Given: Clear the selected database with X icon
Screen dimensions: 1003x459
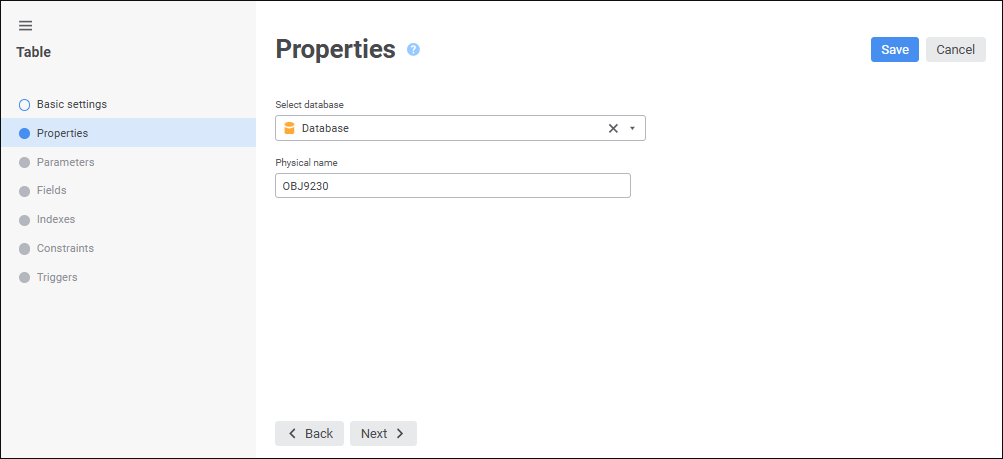Looking at the screenshot, I should [x=613, y=128].
